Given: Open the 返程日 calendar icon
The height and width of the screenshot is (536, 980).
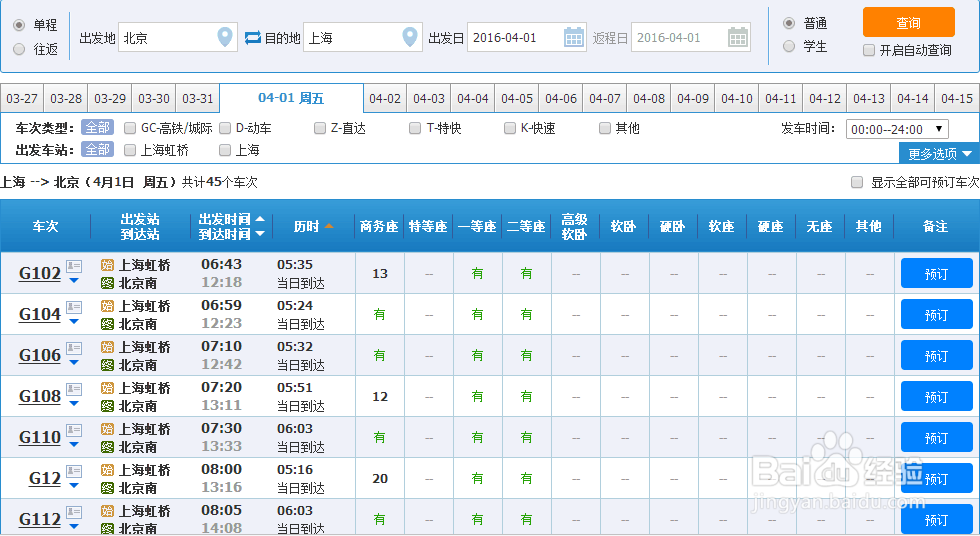Looking at the screenshot, I should [x=738, y=37].
